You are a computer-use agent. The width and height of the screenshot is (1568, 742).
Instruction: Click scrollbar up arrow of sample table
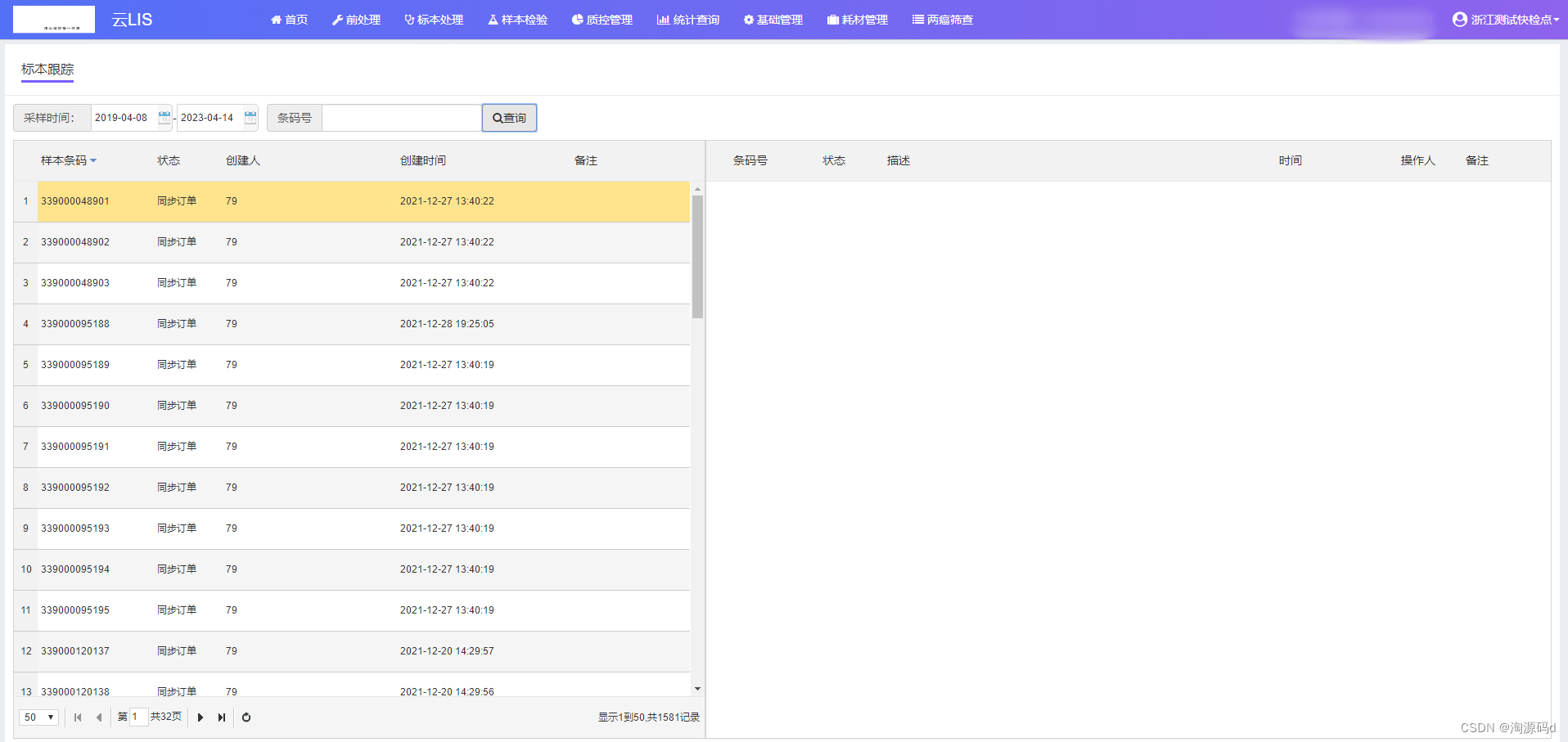697,189
